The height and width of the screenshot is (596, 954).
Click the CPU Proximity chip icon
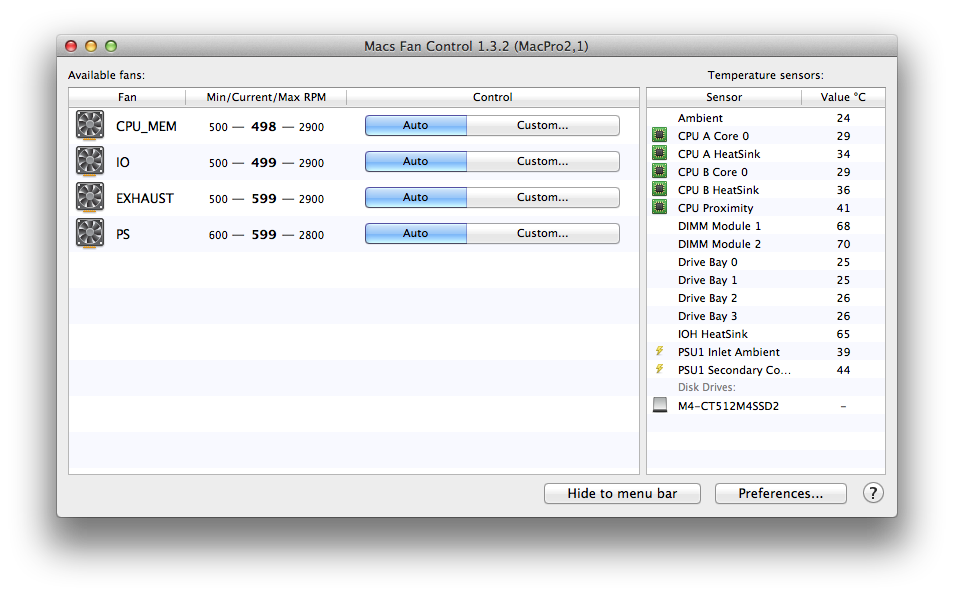[660, 207]
